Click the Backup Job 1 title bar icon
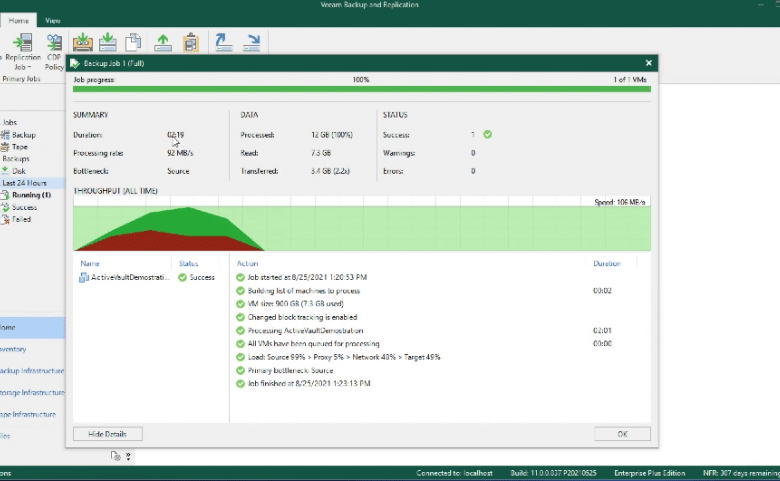Image resolution: width=780 pixels, height=481 pixels. pyautogui.click(x=75, y=63)
